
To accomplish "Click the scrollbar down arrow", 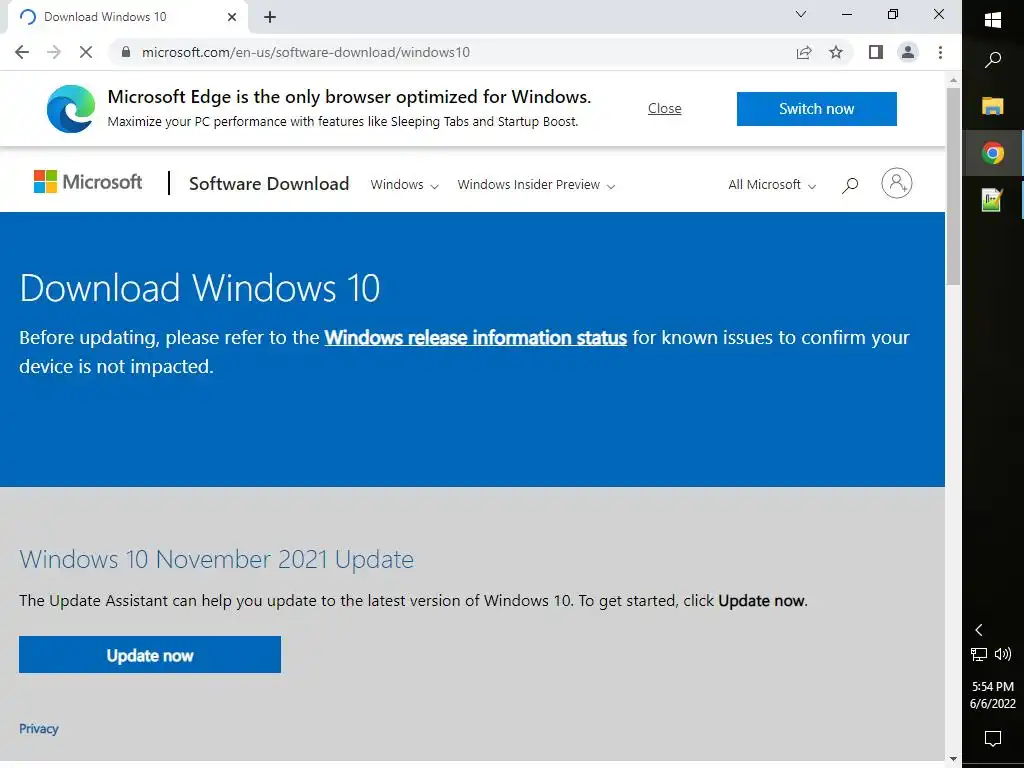I will 953,759.
